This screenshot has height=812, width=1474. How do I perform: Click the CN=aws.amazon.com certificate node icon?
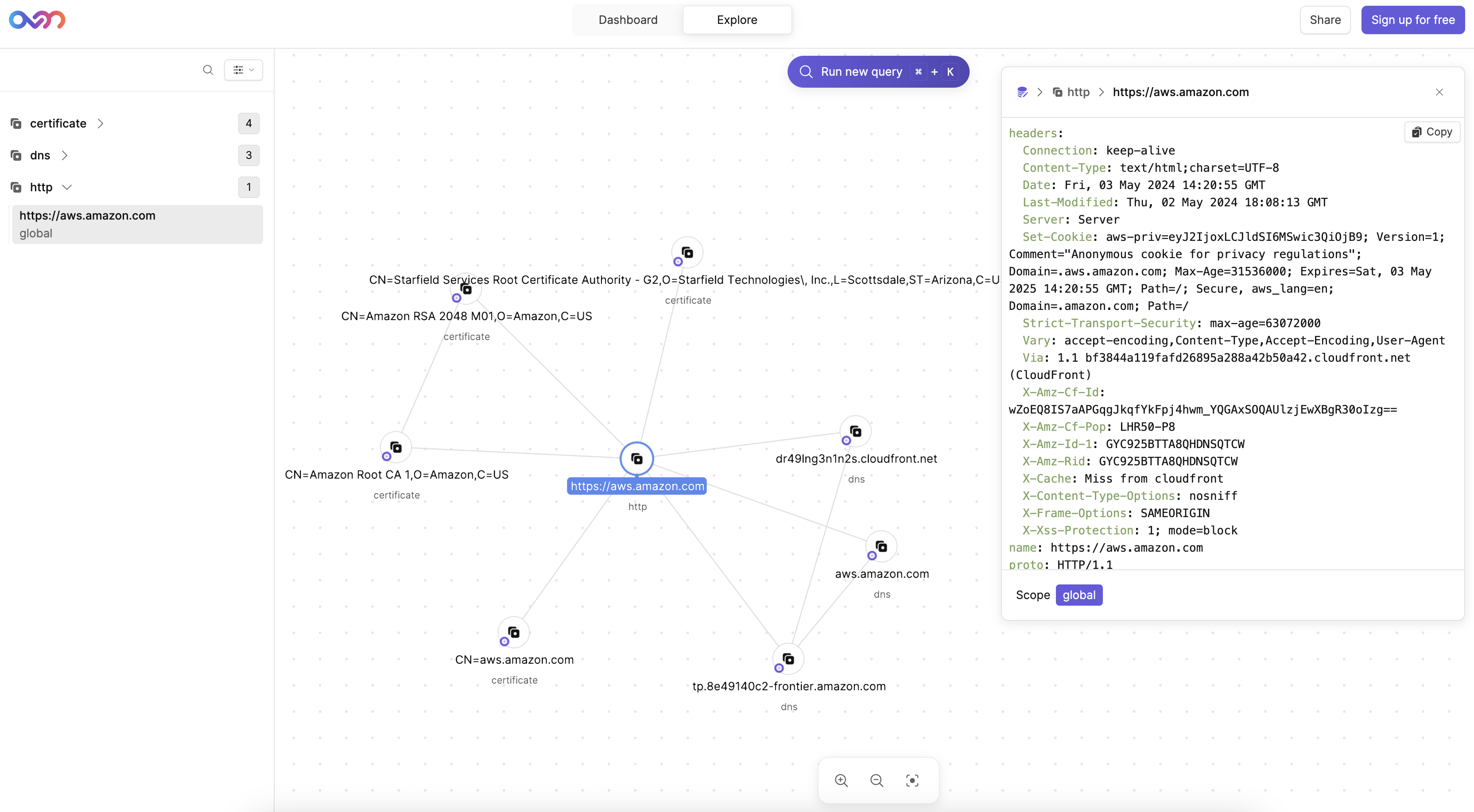(x=514, y=632)
